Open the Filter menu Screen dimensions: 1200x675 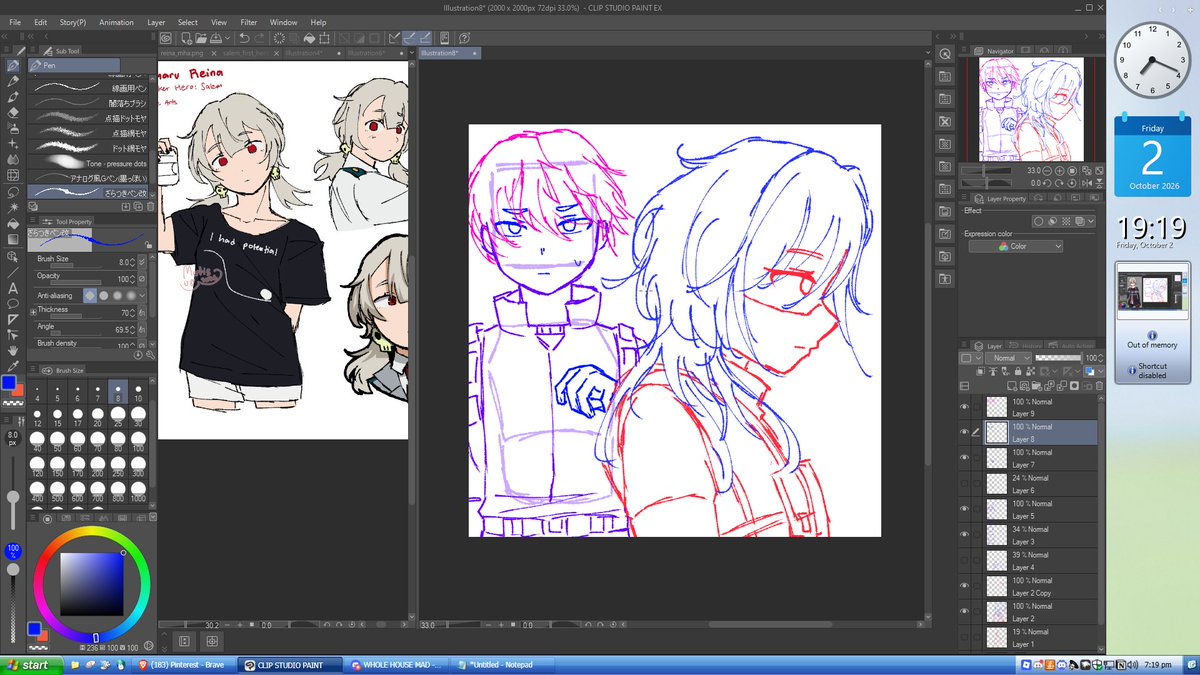click(x=250, y=22)
